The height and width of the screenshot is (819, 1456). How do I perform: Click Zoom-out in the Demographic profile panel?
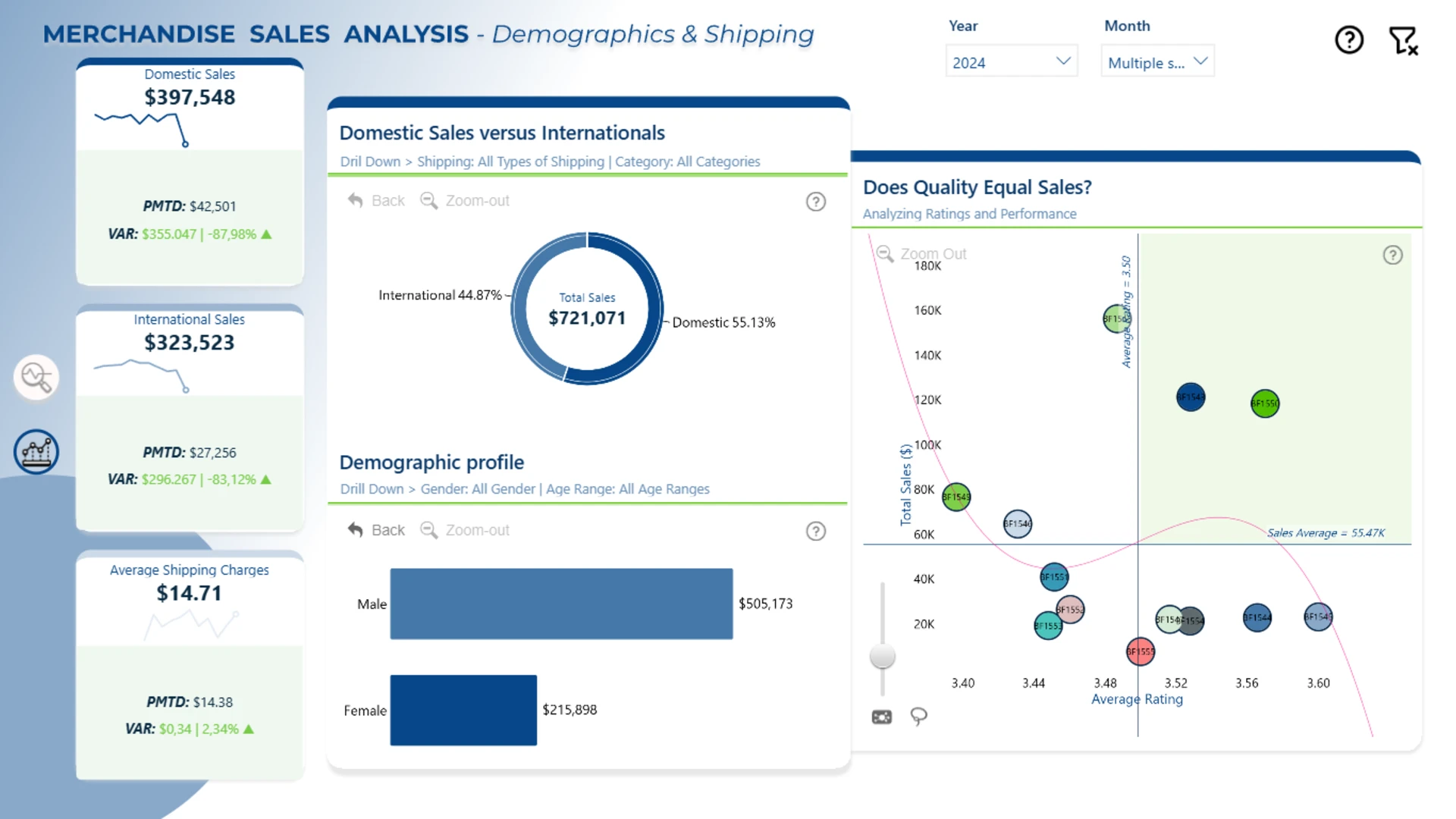465,530
